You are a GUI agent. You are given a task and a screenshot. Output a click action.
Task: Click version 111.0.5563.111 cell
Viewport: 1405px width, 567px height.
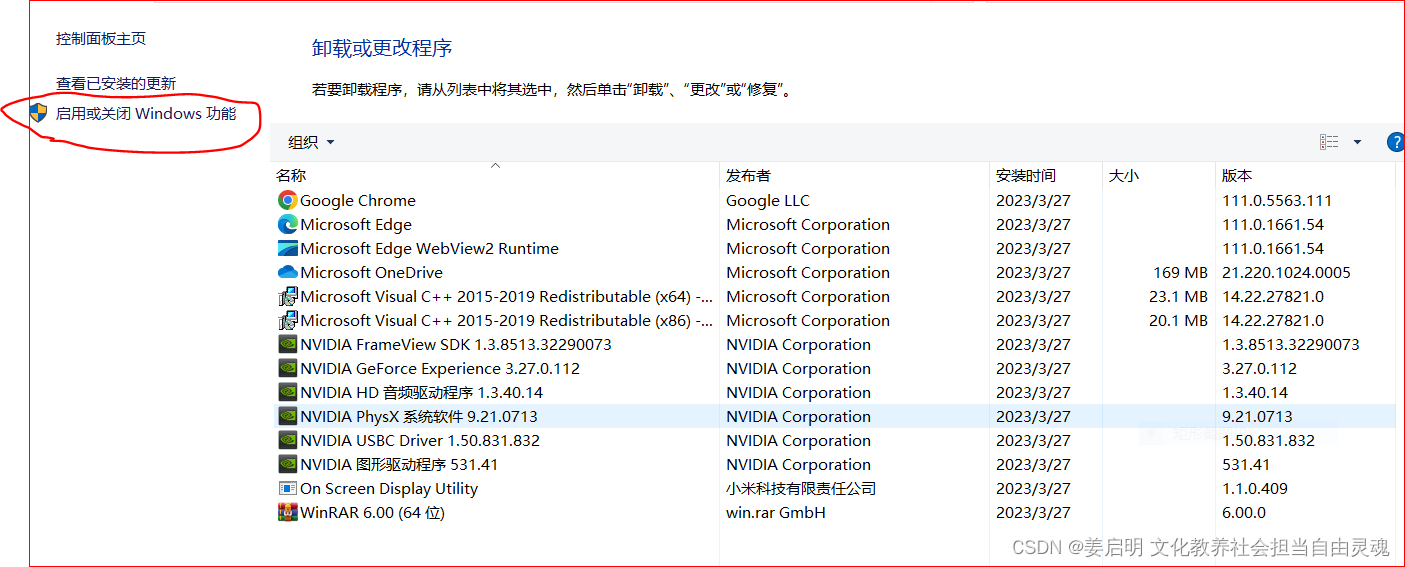click(1277, 200)
